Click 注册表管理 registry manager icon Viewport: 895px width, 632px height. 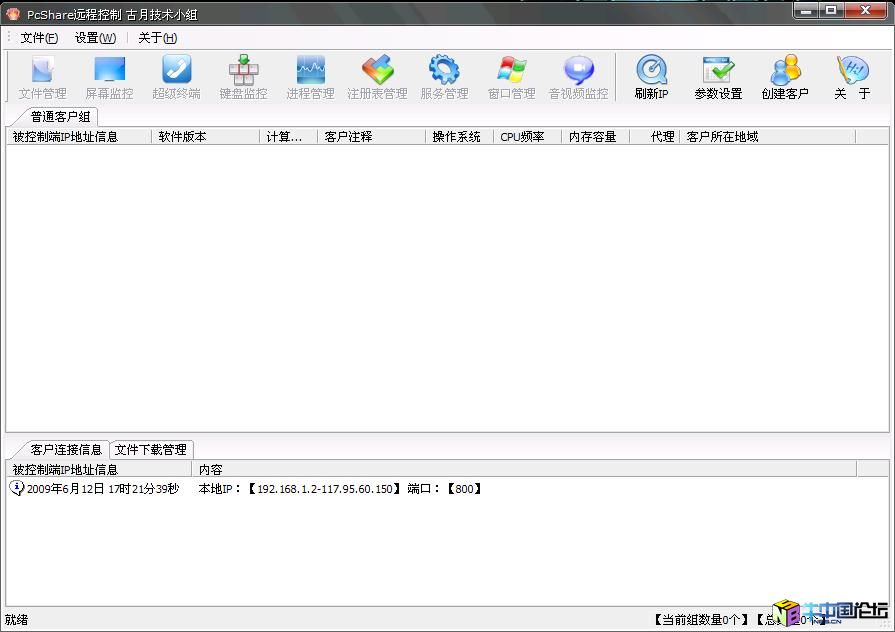point(377,78)
